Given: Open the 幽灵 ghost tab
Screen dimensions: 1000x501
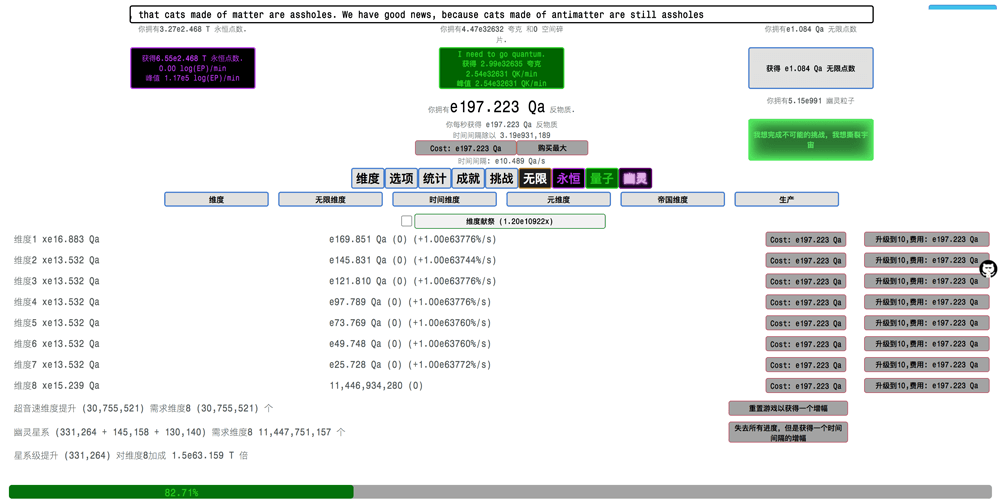Looking at the screenshot, I should pos(635,179).
